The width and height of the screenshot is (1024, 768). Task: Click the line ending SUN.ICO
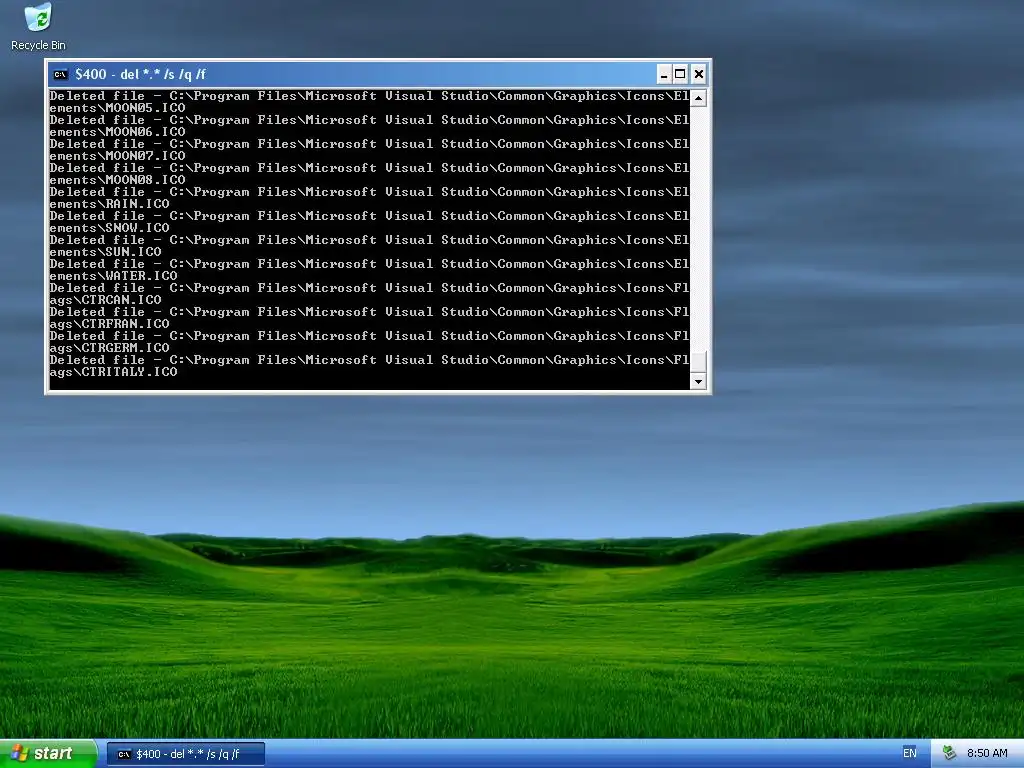coord(106,252)
